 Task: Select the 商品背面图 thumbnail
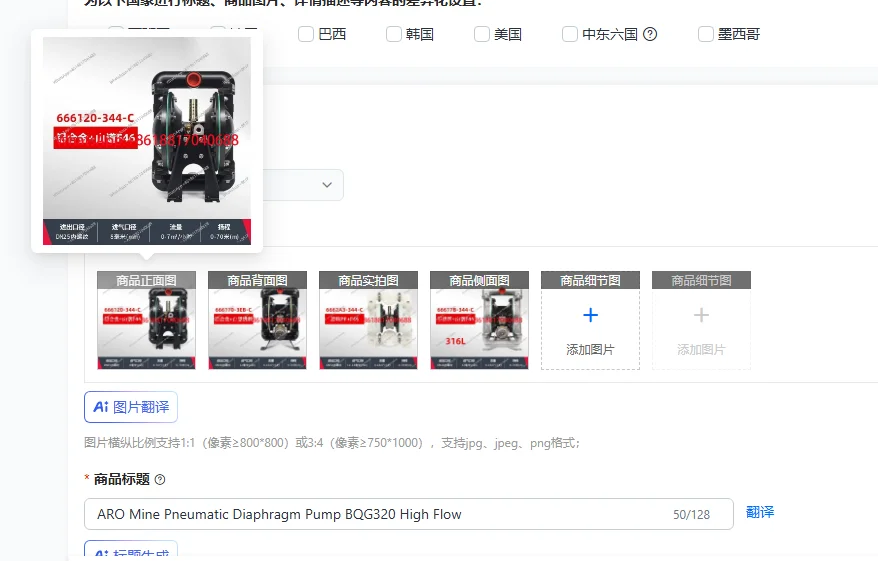tap(257, 320)
